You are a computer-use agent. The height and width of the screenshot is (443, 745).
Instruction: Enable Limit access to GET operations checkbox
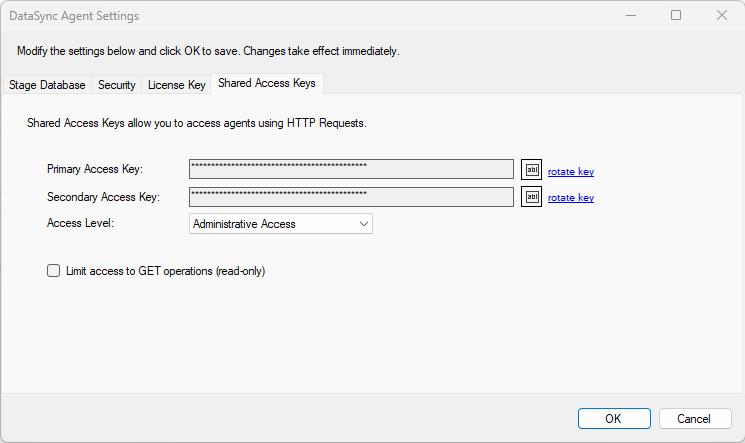[54, 271]
